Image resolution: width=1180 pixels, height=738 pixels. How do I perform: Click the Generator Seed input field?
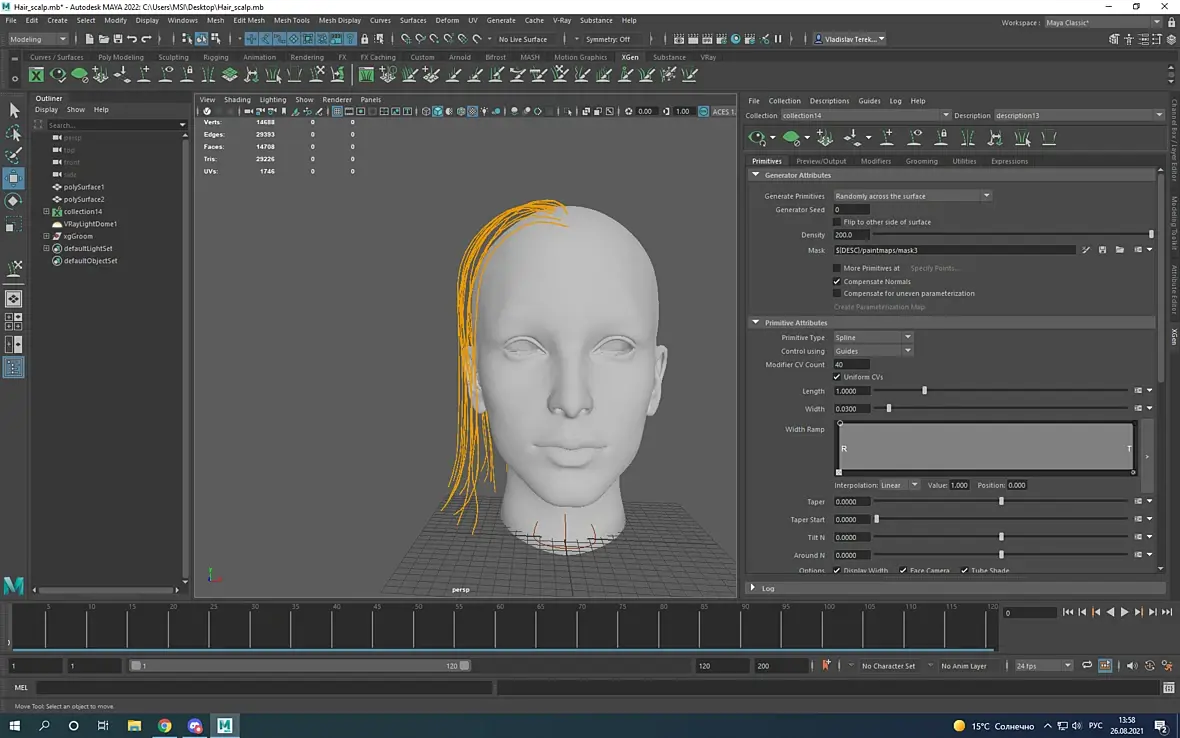pyautogui.click(x=850, y=210)
